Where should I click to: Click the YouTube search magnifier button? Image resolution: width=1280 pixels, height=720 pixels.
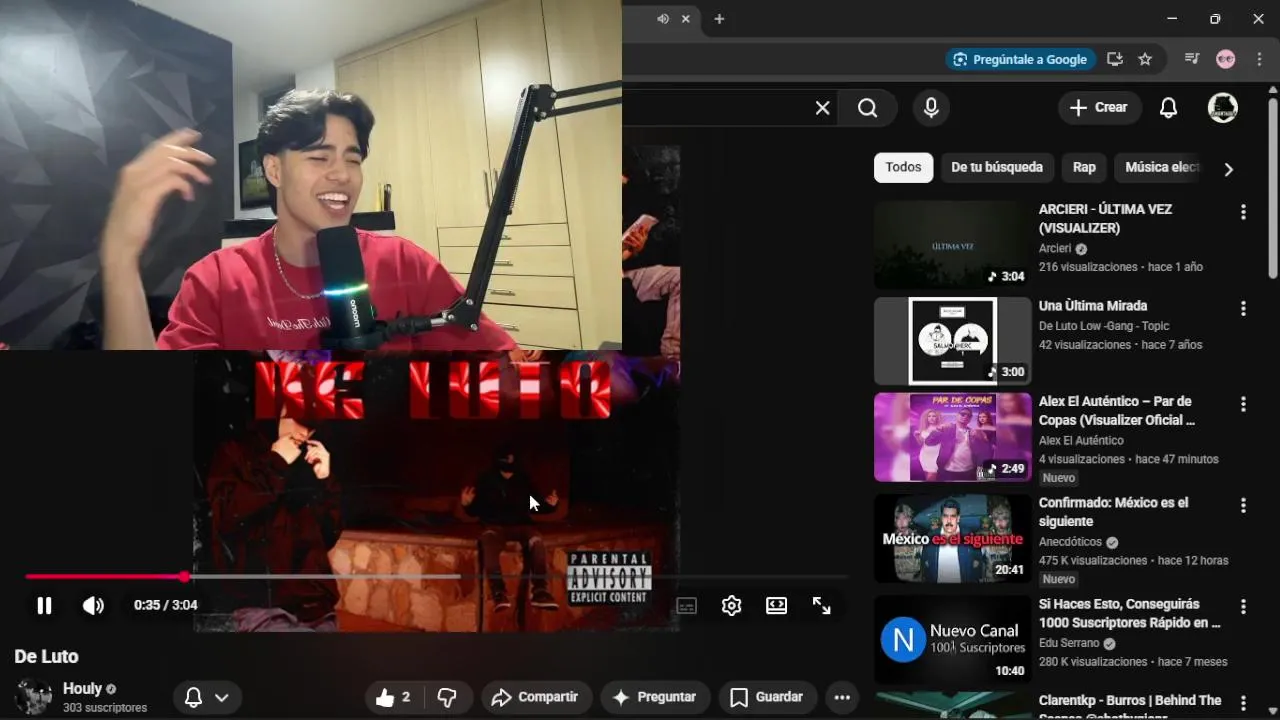[867, 108]
